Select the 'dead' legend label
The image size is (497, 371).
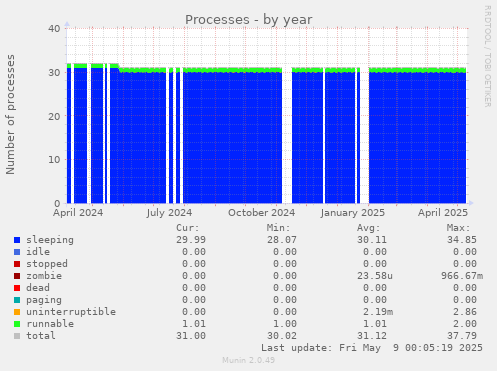click(x=38, y=288)
